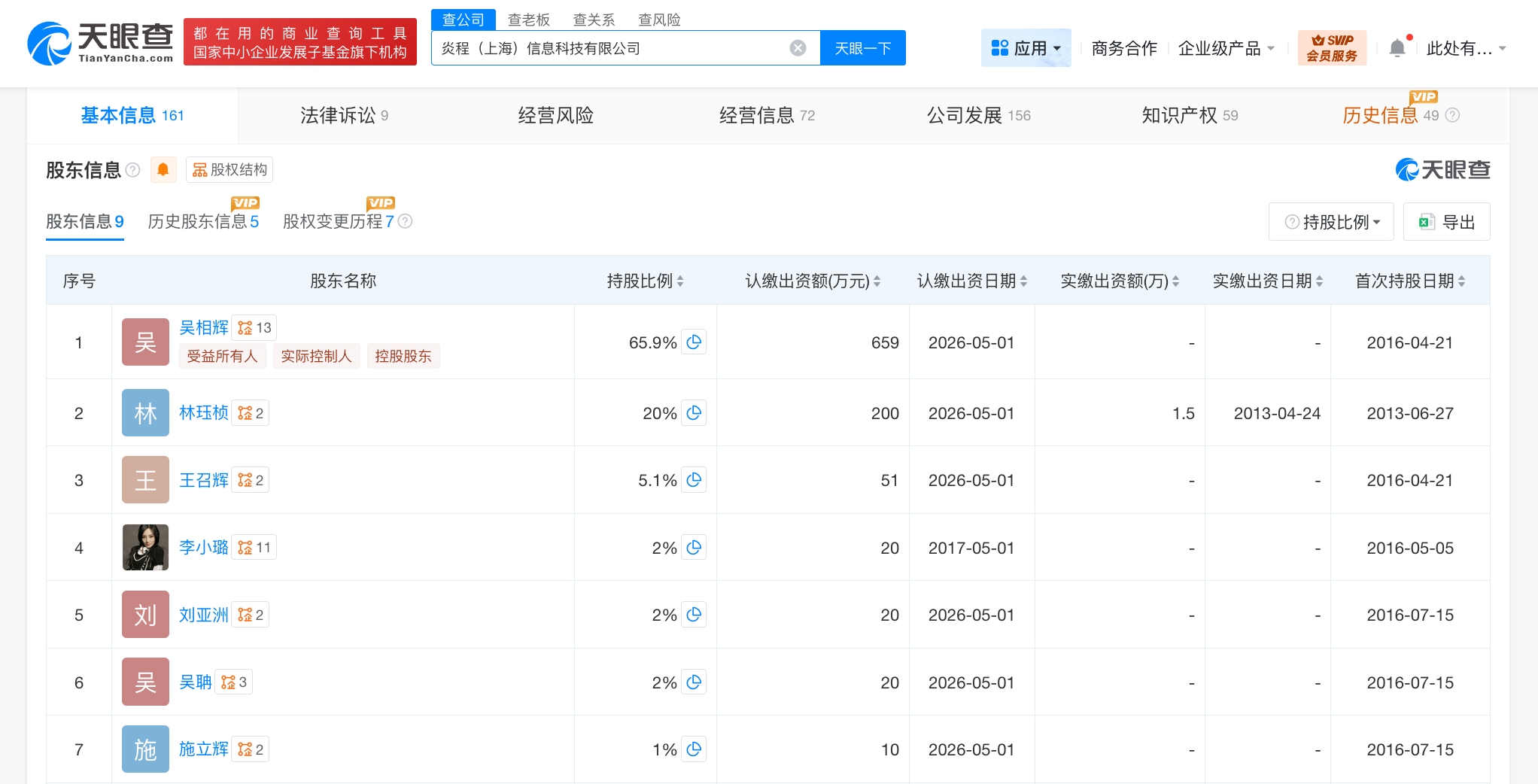Click the 天眼一下 search button
1538x784 pixels.
(862, 48)
